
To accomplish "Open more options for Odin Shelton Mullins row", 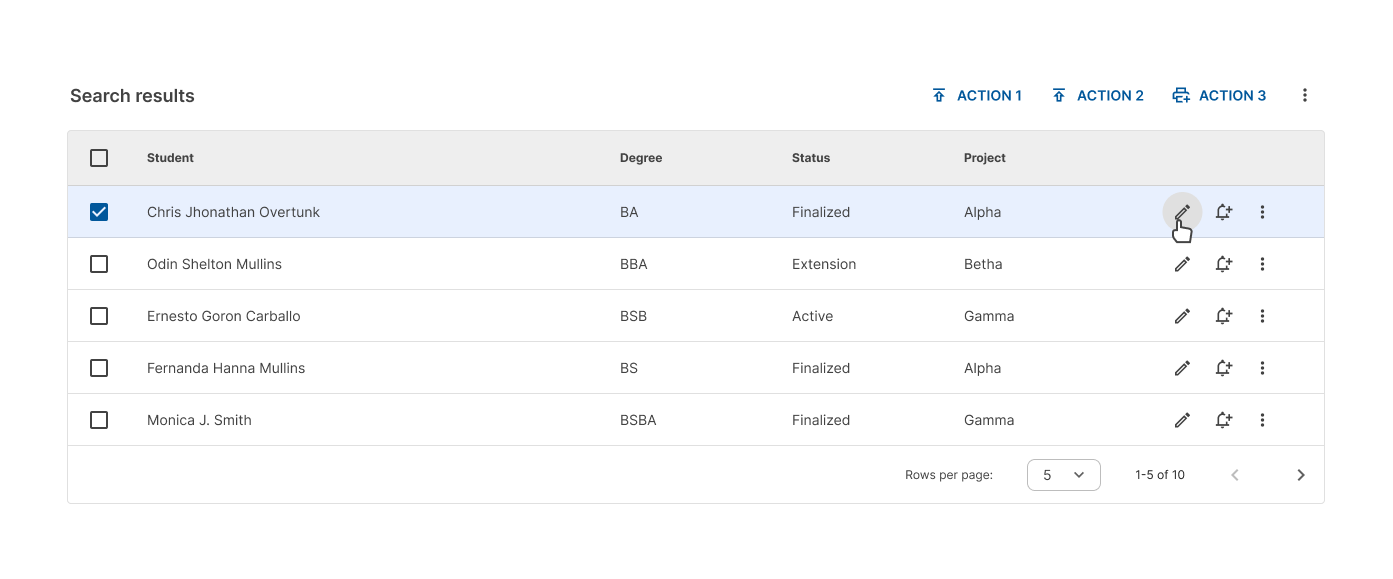I will (x=1262, y=264).
